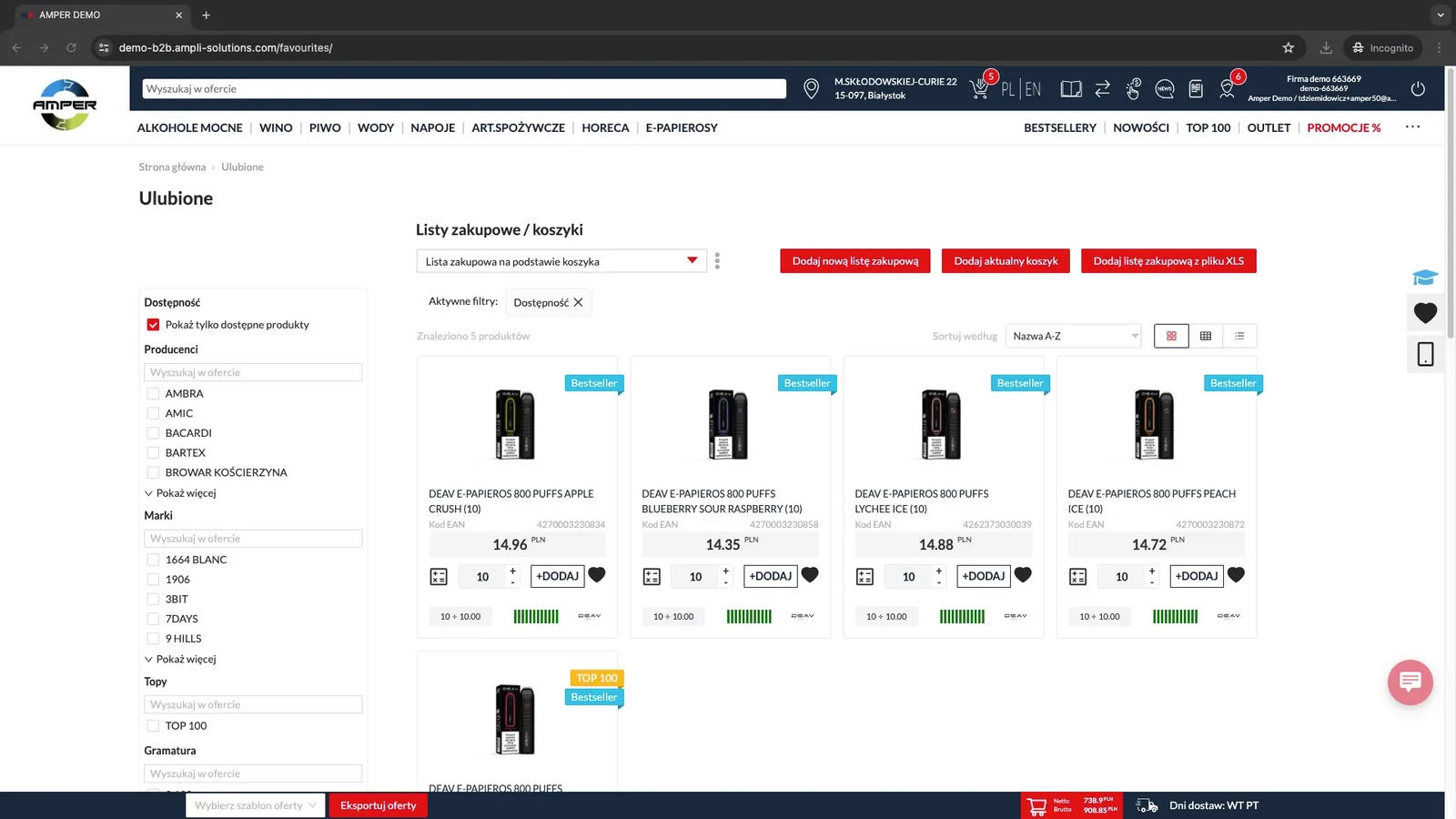Open the offer template dropdown

click(255, 805)
